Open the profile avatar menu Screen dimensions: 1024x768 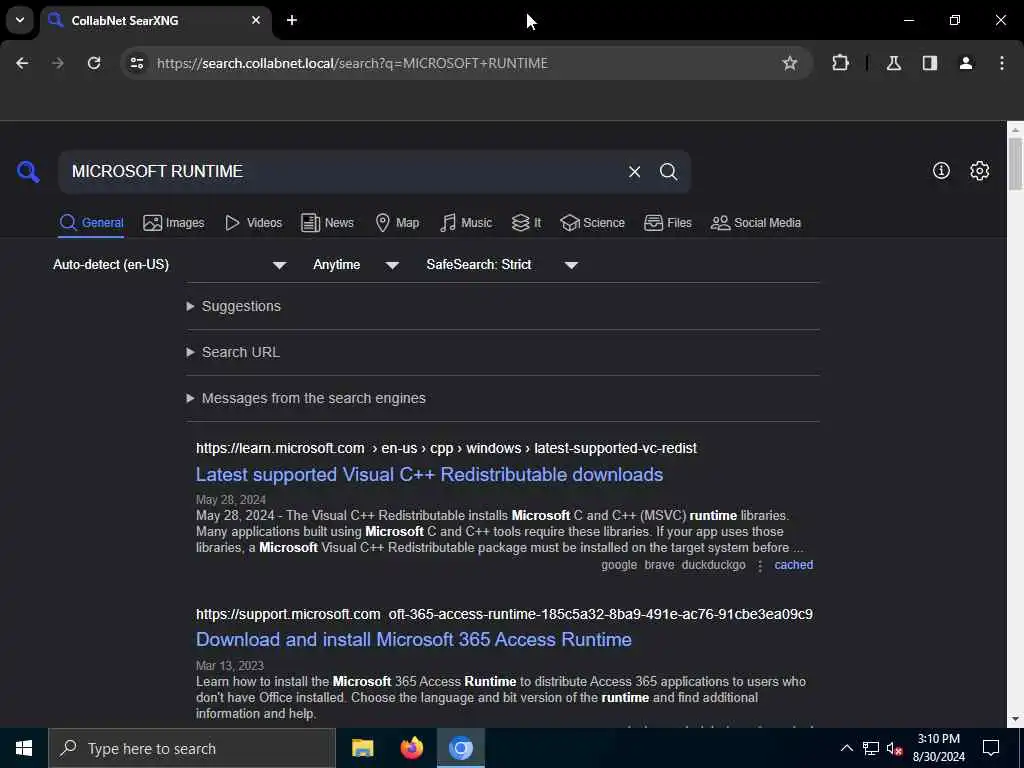click(966, 63)
